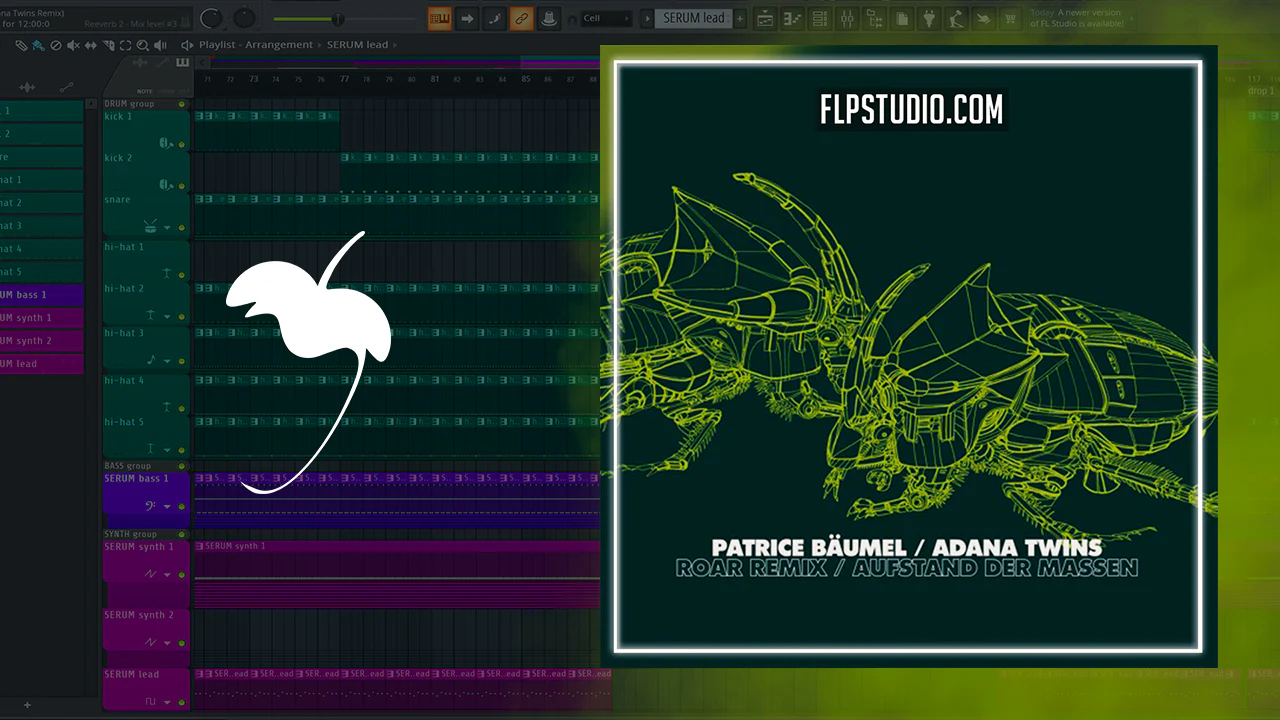
Task: Open the Piano roll icon
Action: pos(792,18)
